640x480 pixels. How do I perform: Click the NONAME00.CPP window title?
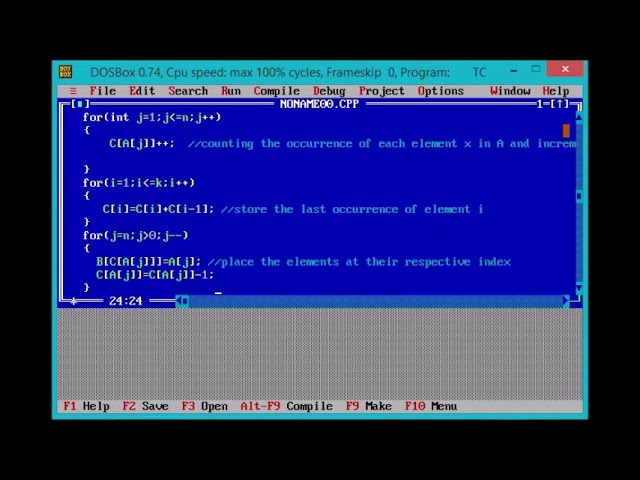click(x=319, y=104)
